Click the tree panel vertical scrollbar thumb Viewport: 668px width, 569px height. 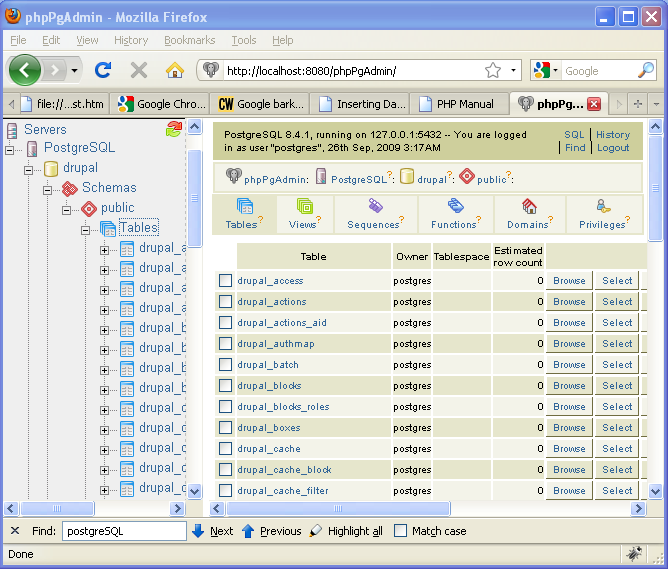point(195,198)
